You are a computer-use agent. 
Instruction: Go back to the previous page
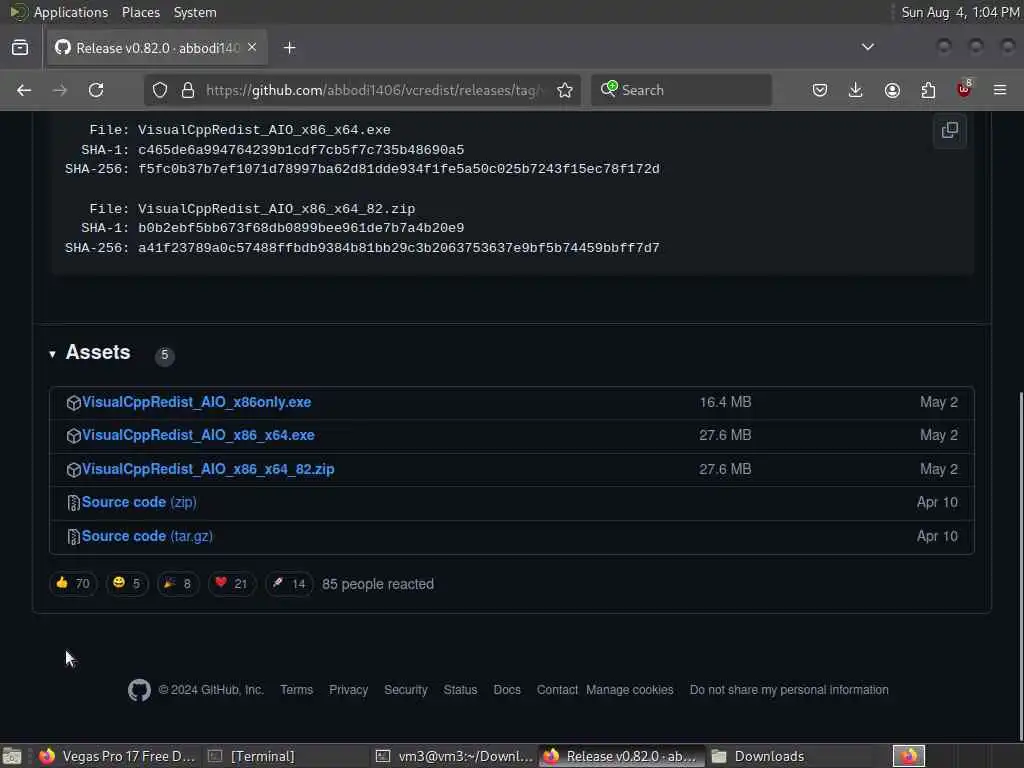pos(24,90)
